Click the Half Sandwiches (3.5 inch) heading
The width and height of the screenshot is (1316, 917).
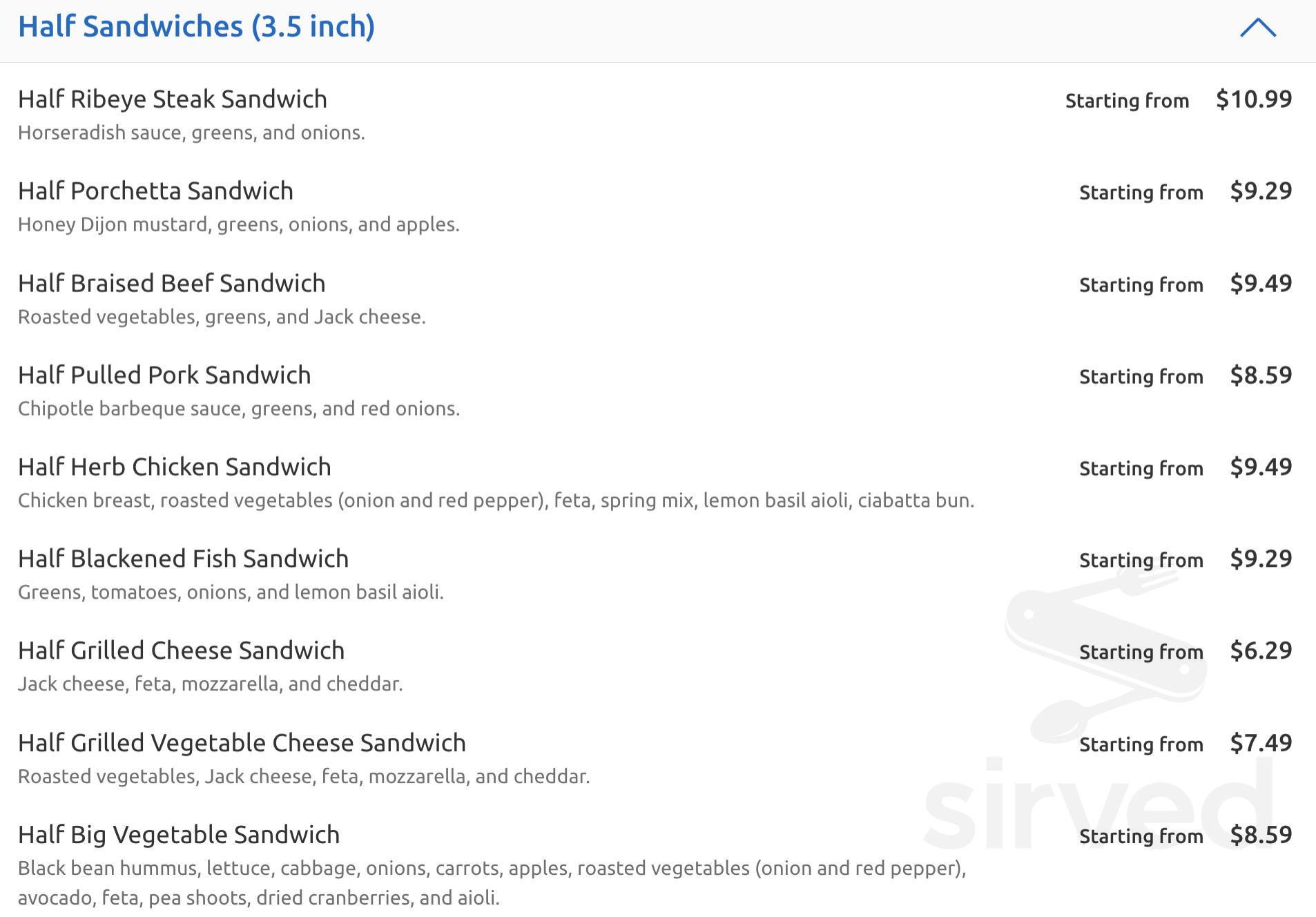click(x=196, y=27)
